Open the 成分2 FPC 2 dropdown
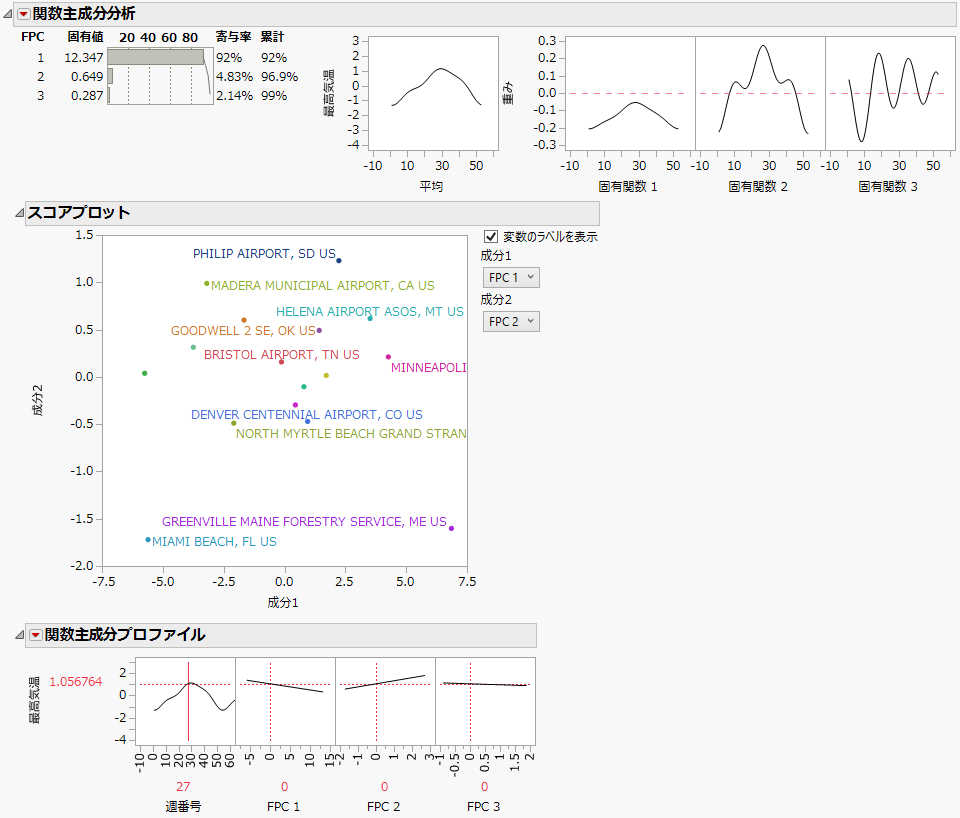Screen dimensions: 960x818 click(x=511, y=321)
